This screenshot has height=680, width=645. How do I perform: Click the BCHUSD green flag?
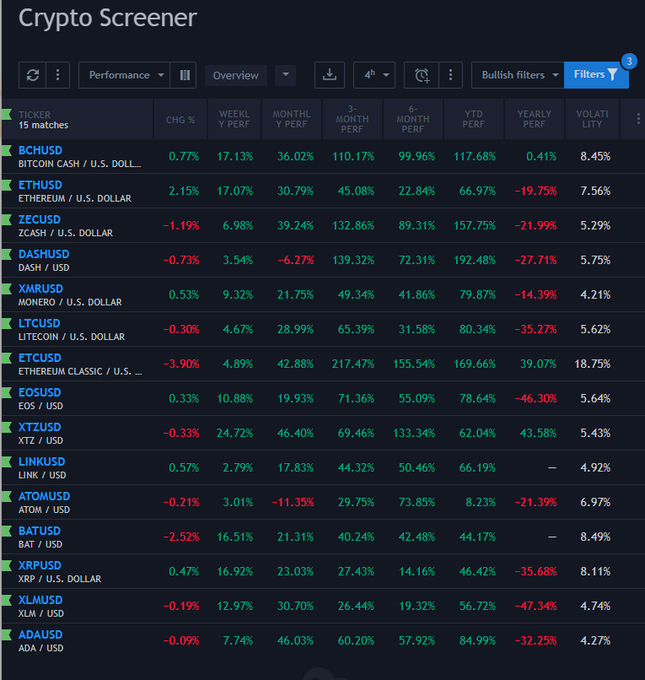coord(7,150)
